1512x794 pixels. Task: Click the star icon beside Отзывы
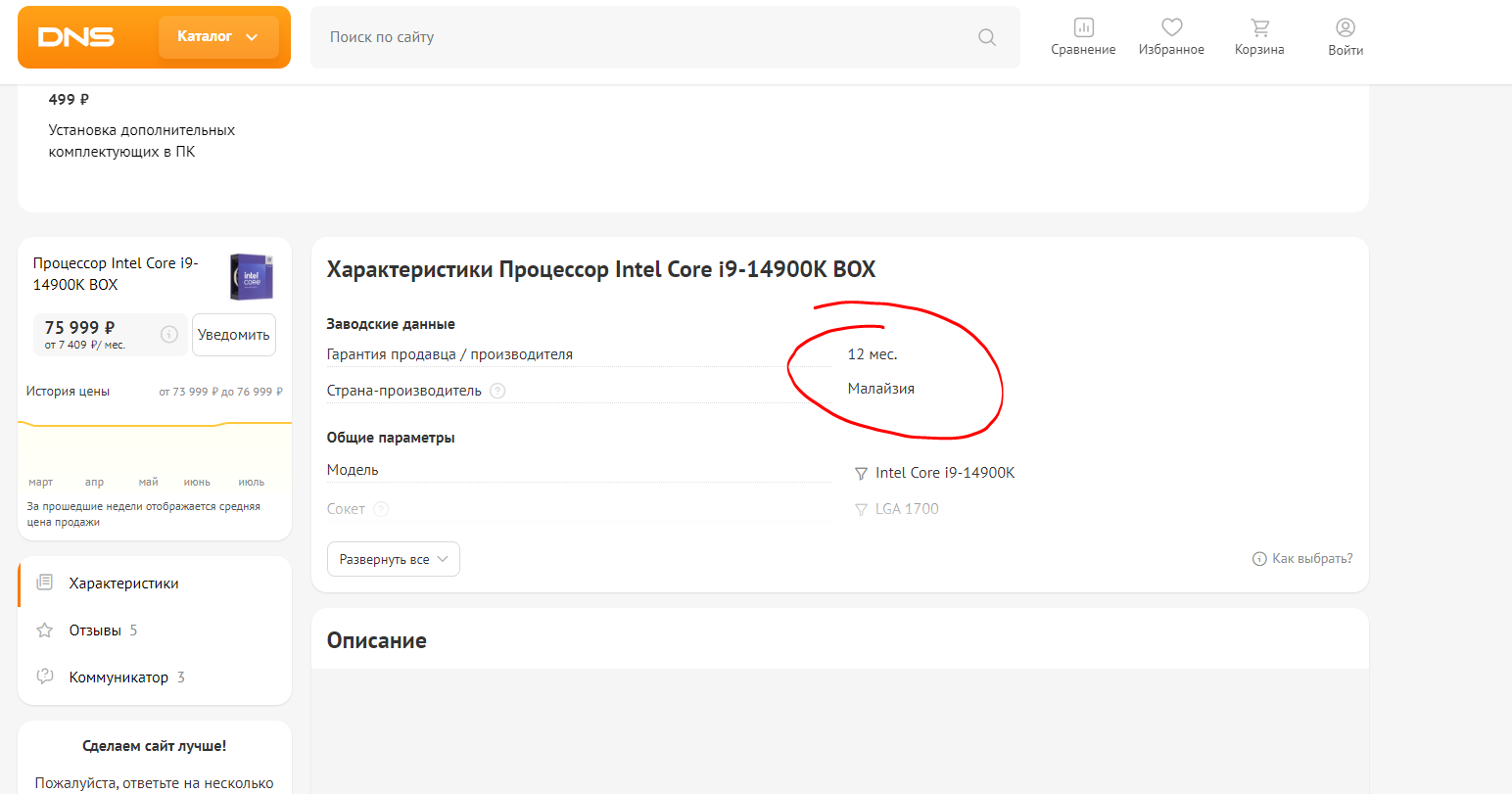tap(44, 631)
